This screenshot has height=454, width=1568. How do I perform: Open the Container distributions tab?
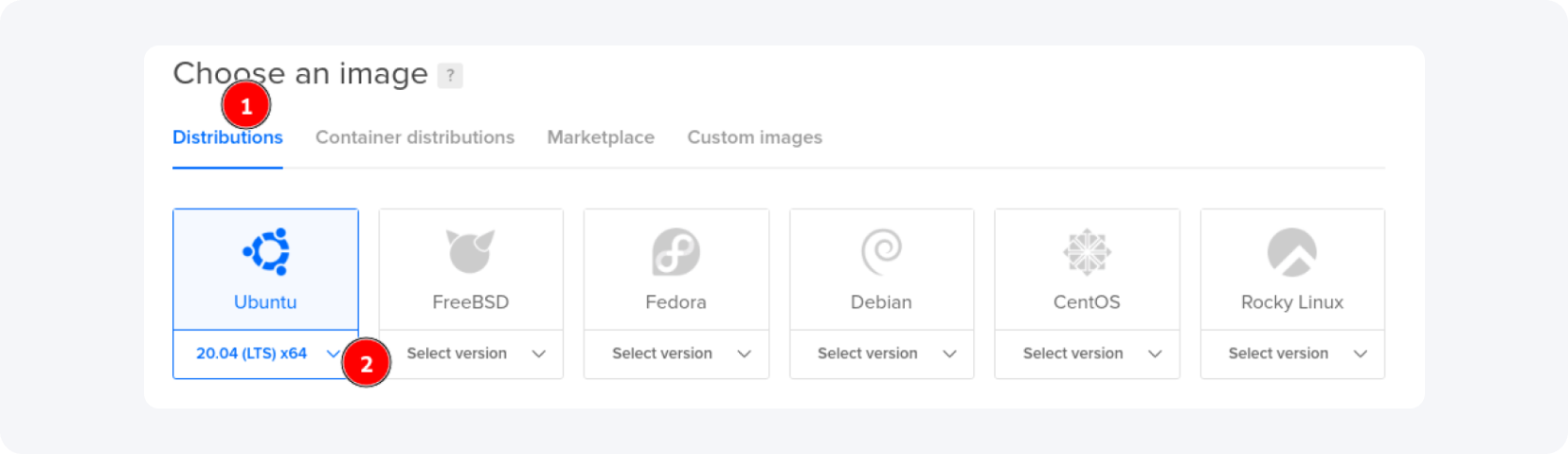pos(415,137)
